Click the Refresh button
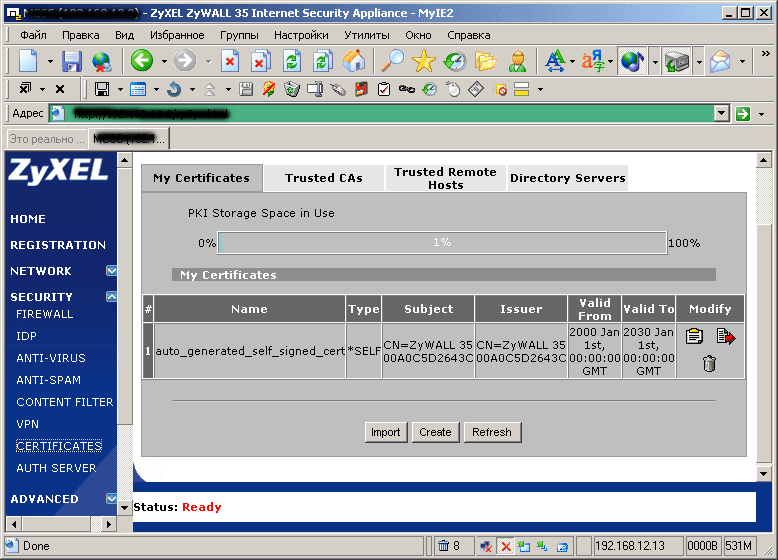This screenshot has width=778, height=560. [x=492, y=432]
